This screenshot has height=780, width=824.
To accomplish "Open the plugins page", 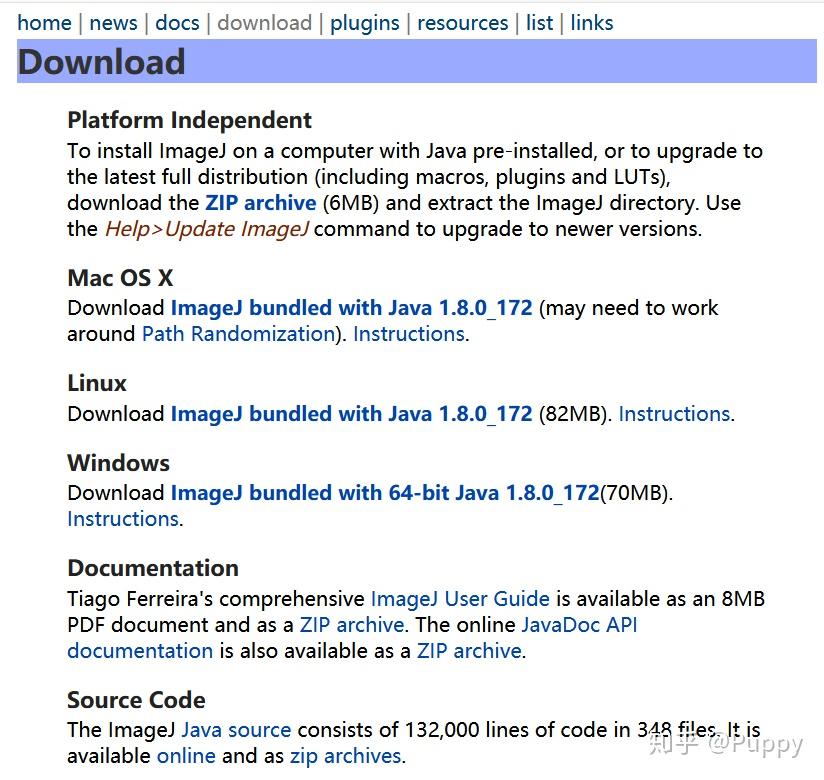I will click(364, 22).
